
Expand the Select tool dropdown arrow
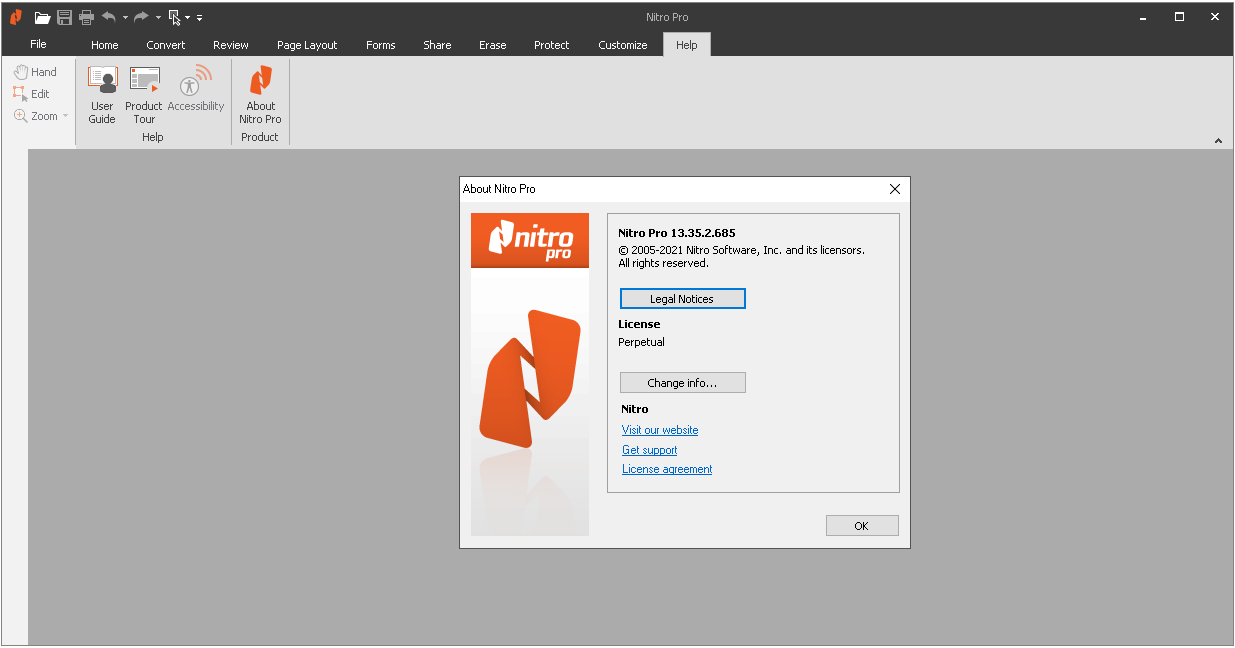click(187, 17)
